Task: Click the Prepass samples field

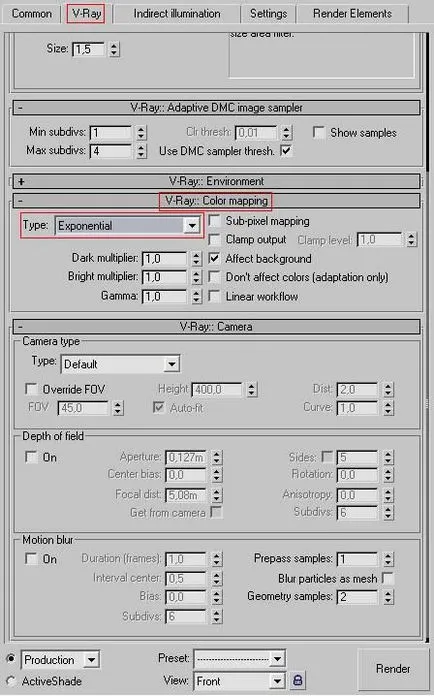Action: [358, 559]
